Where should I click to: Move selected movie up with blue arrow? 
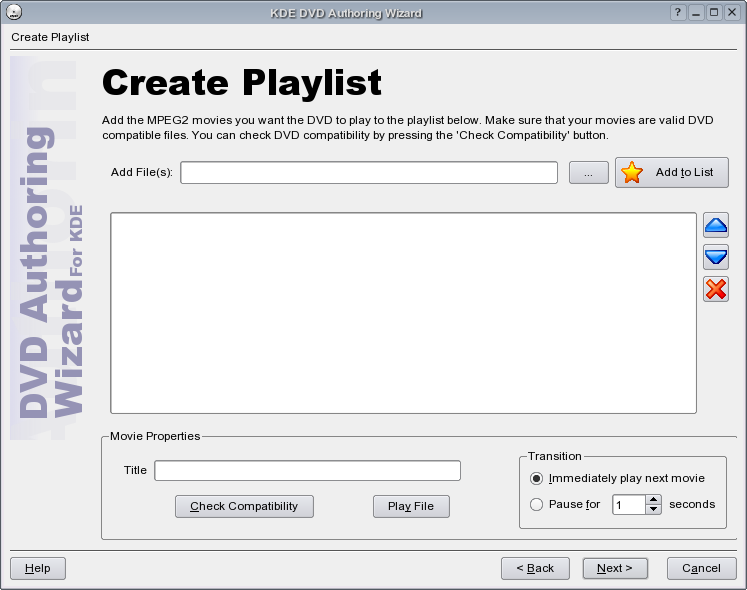pyautogui.click(x=716, y=225)
